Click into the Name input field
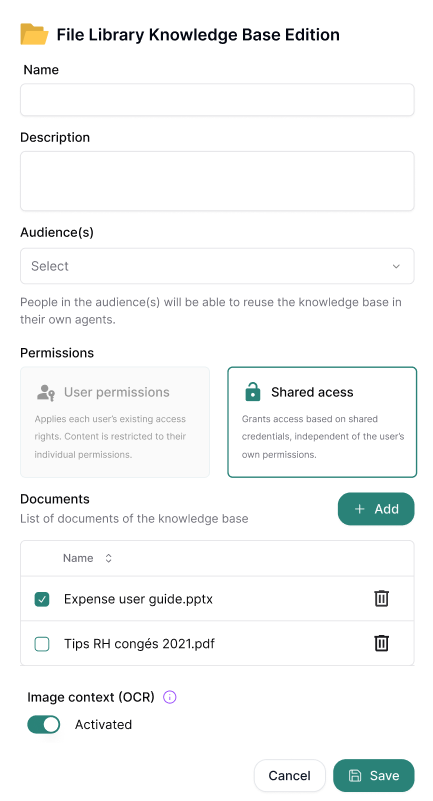This screenshot has height=801, width=433. tap(217, 100)
